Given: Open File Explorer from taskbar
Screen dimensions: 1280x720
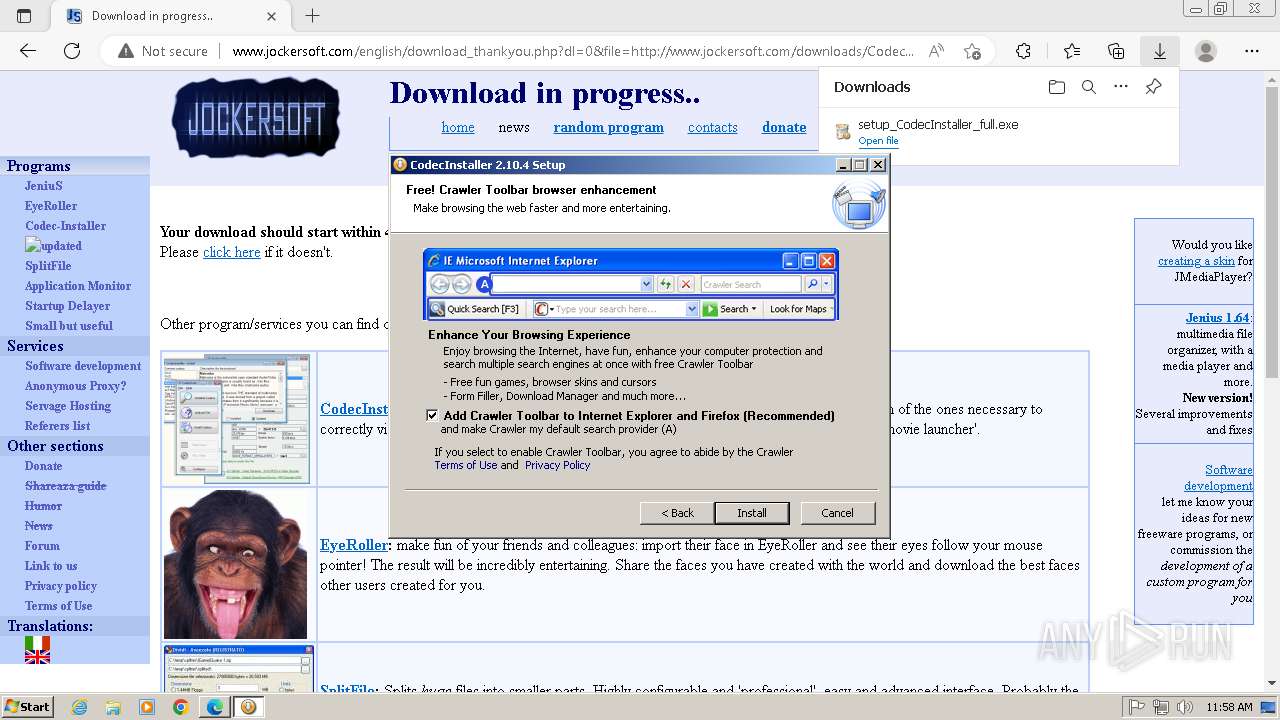Looking at the screenshot, I should point(113,707).
